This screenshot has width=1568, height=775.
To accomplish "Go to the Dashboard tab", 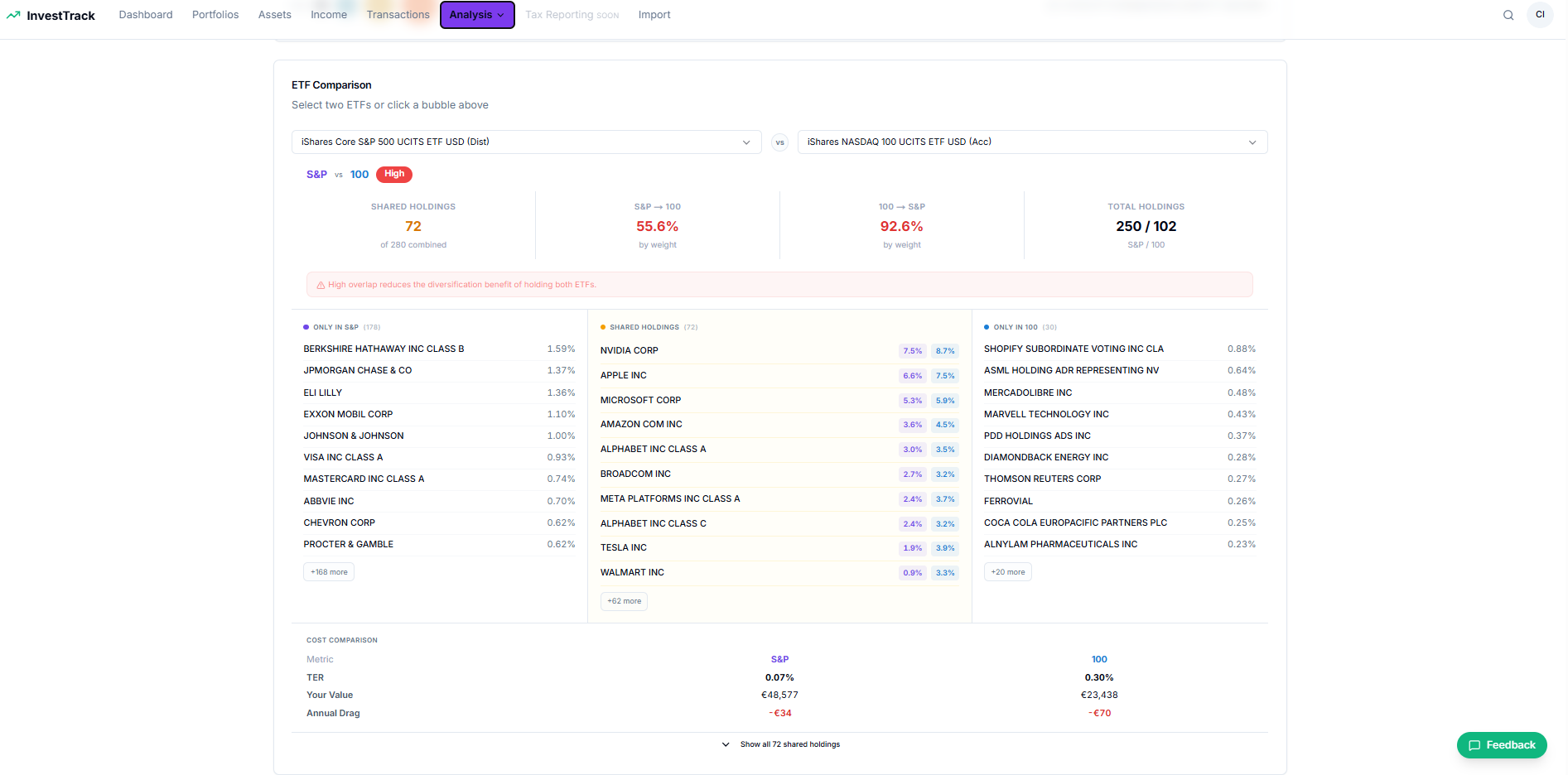I will pyautogui.click(x=146, y=15).
